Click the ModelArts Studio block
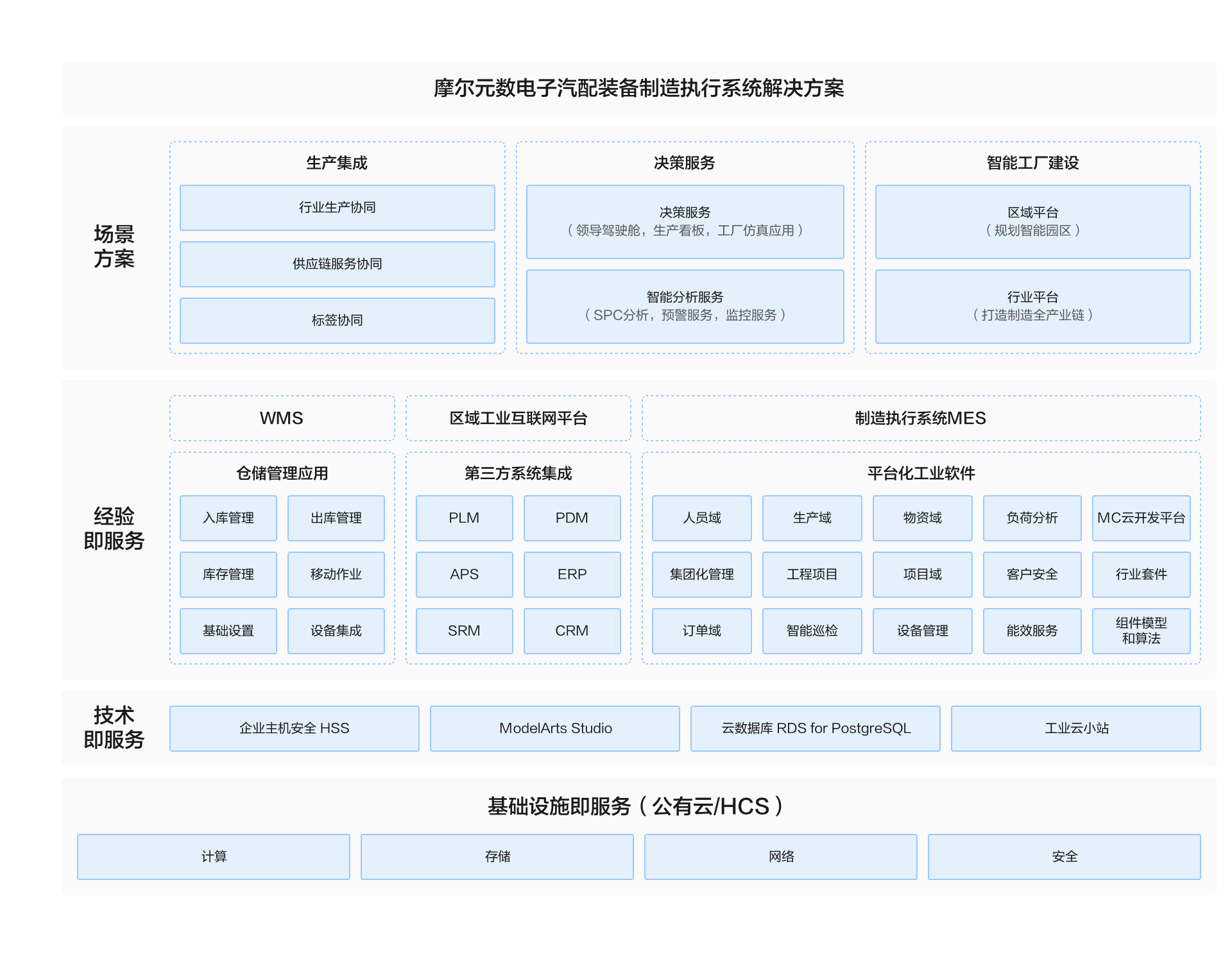This screenshot has width=1232, height=957. [555, 729]
